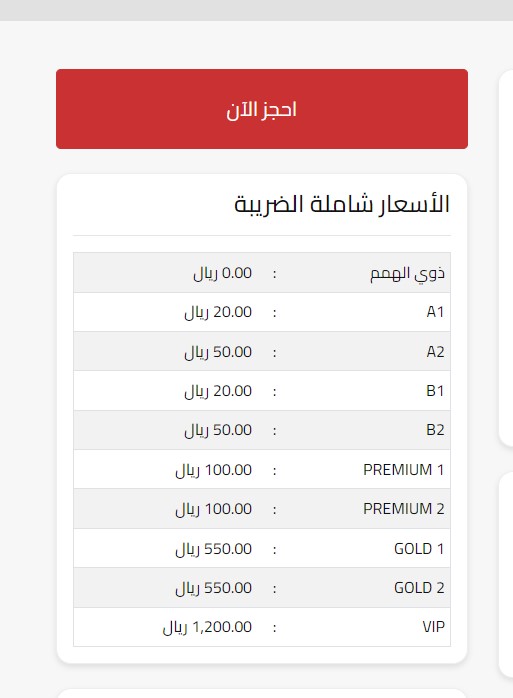Select the VIP ticket category label

(x=433, y=627)
